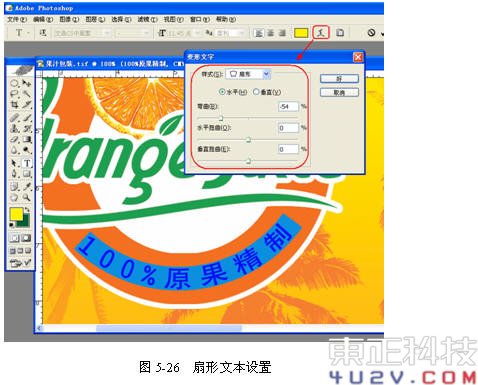Click the 取消 (Cancel) button in dialog
The height and width of the screenshot is (385, 478).
click(x=339, y=92)
